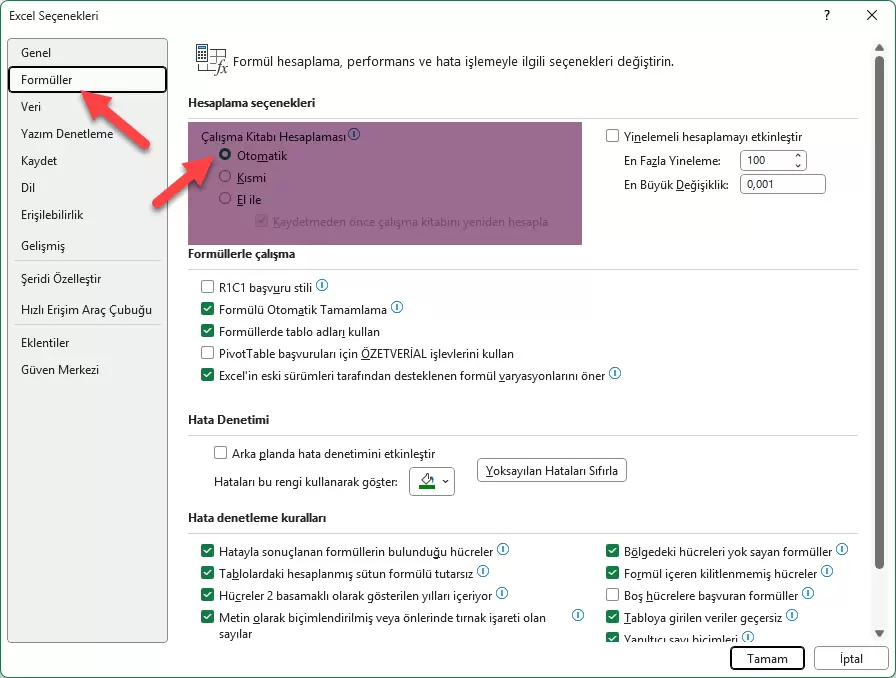Uncheck Tablolardaki hesaplanmış sütun formülü tutarsız

click(x=207, y=573)
